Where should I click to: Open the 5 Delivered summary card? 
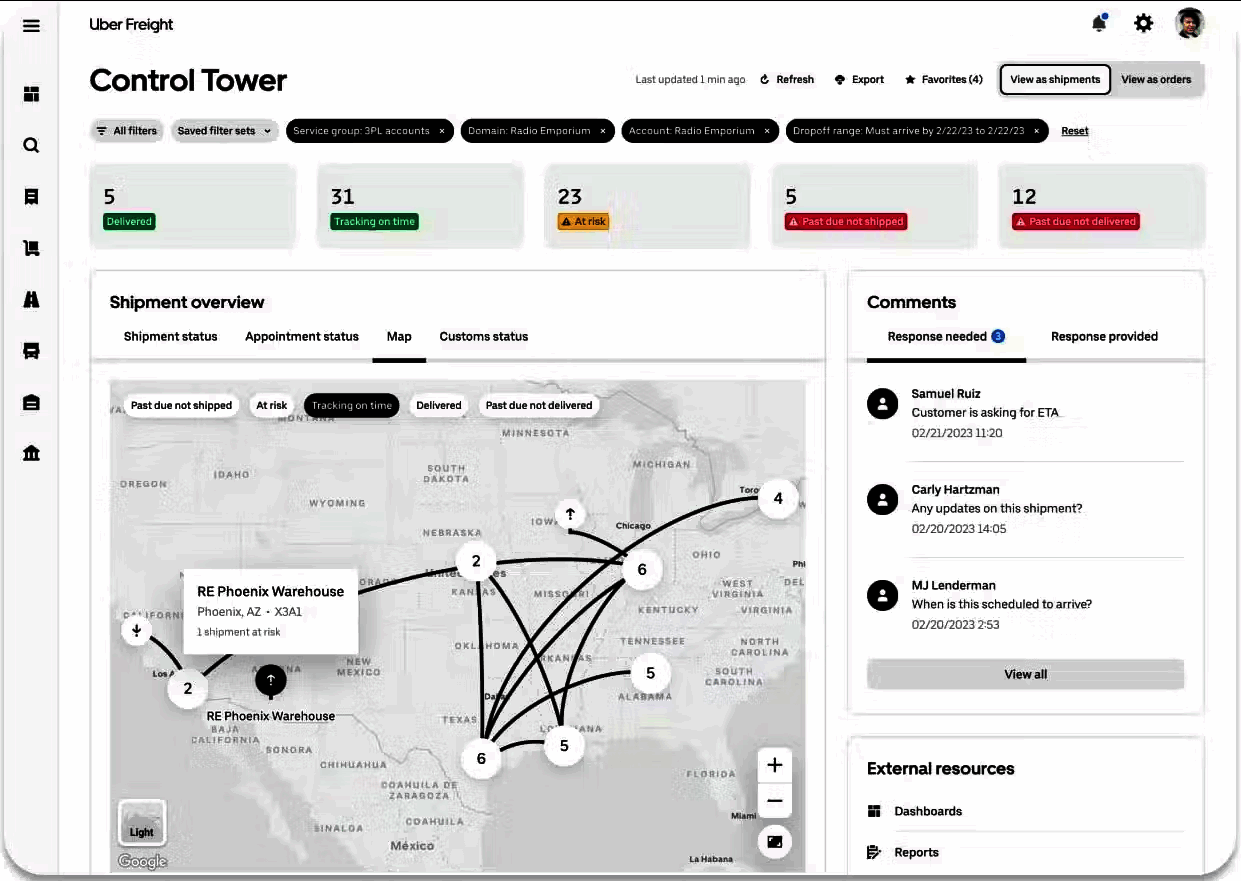pos(193,206)
